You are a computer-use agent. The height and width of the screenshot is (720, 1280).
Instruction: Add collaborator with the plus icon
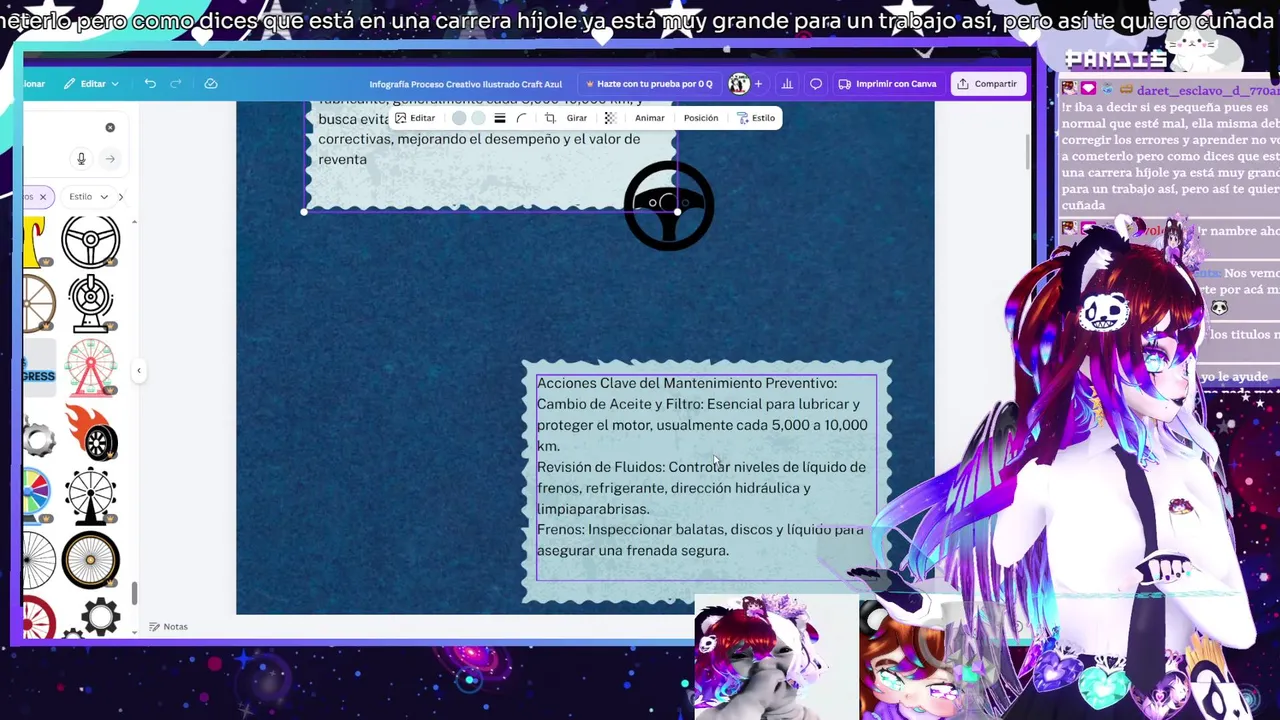coord(758,84)
